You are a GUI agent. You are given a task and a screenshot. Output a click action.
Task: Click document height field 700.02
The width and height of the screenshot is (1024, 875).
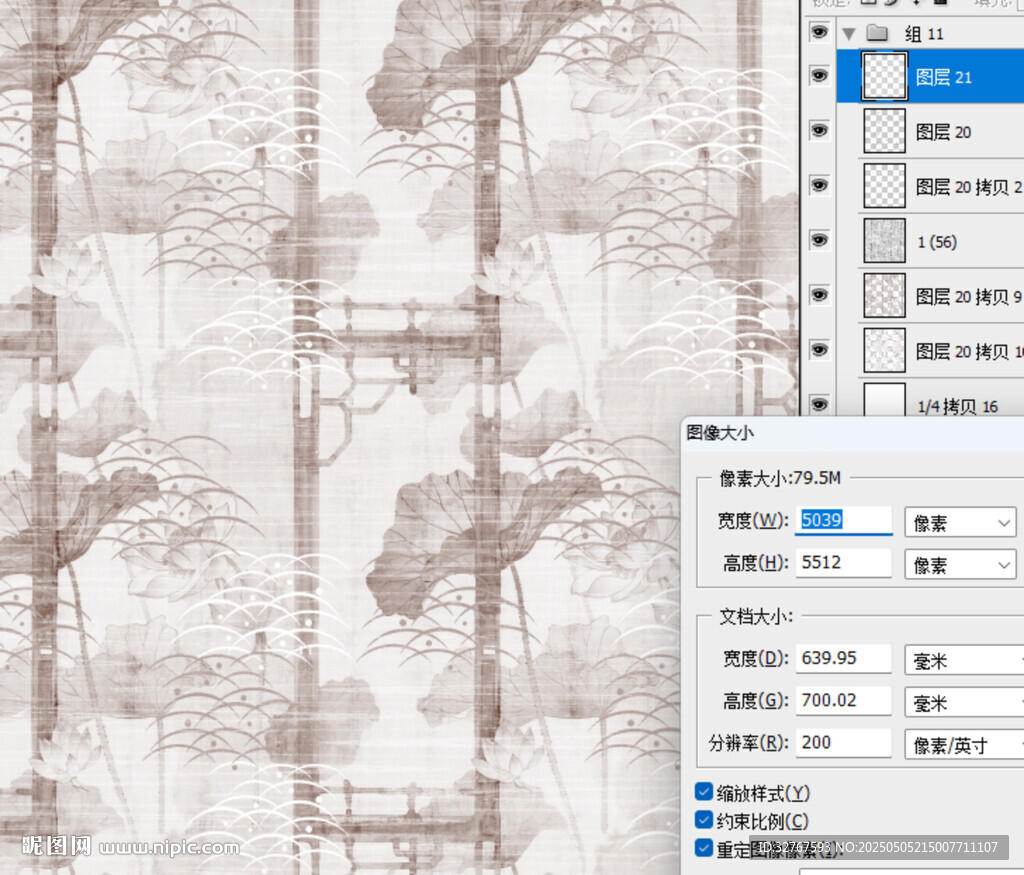click(x=843, y=700)
